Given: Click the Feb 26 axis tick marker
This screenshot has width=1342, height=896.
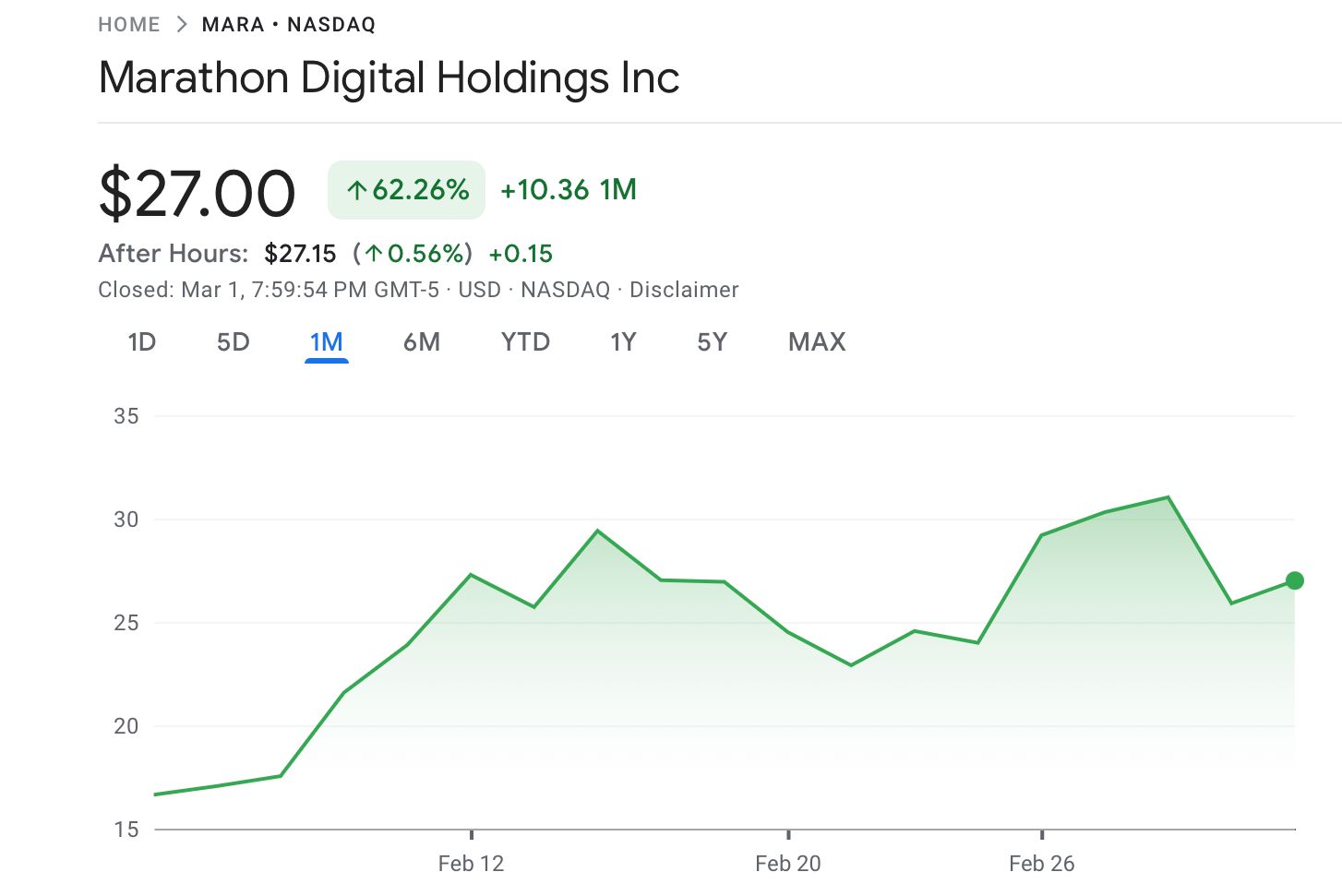Looking at the screenshot, I should 1042,834.
